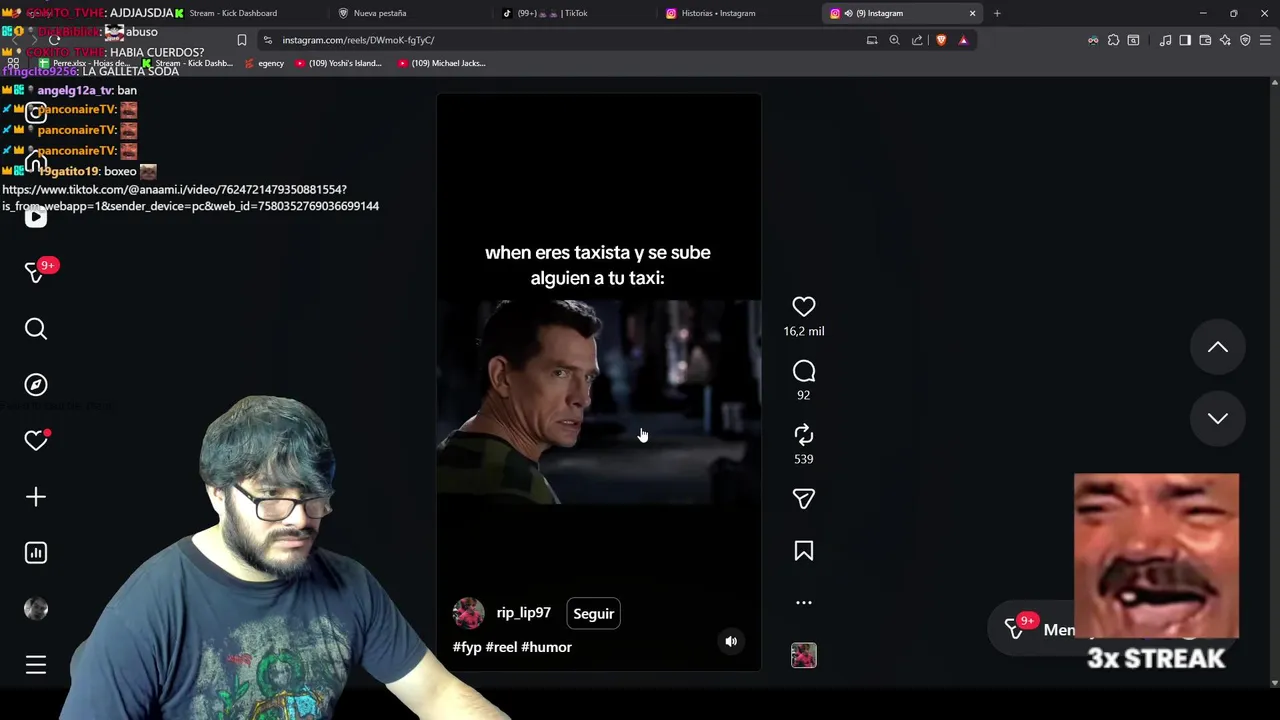Open the picture-in-picture icon in the address bar
The width and height of the screenshot is (1280, 720).
click(871, 40)
